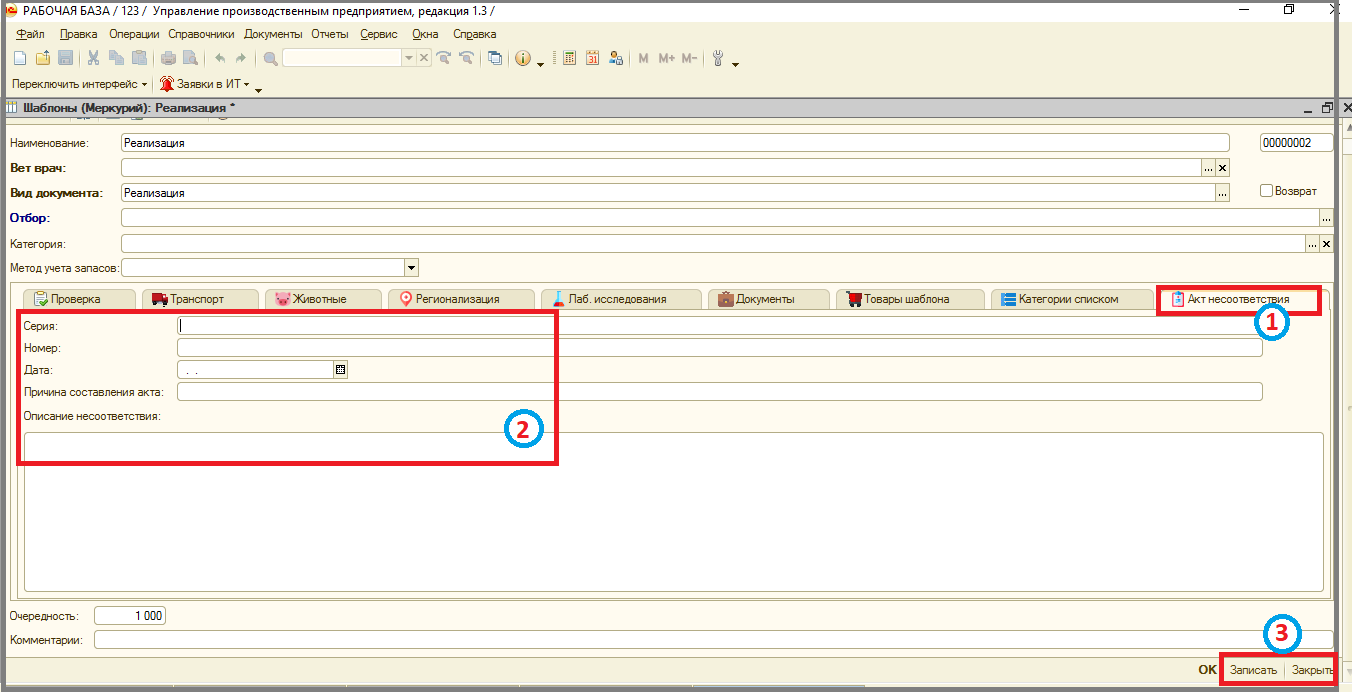
Task: Open the Операции menu
Action: [135, 34]
